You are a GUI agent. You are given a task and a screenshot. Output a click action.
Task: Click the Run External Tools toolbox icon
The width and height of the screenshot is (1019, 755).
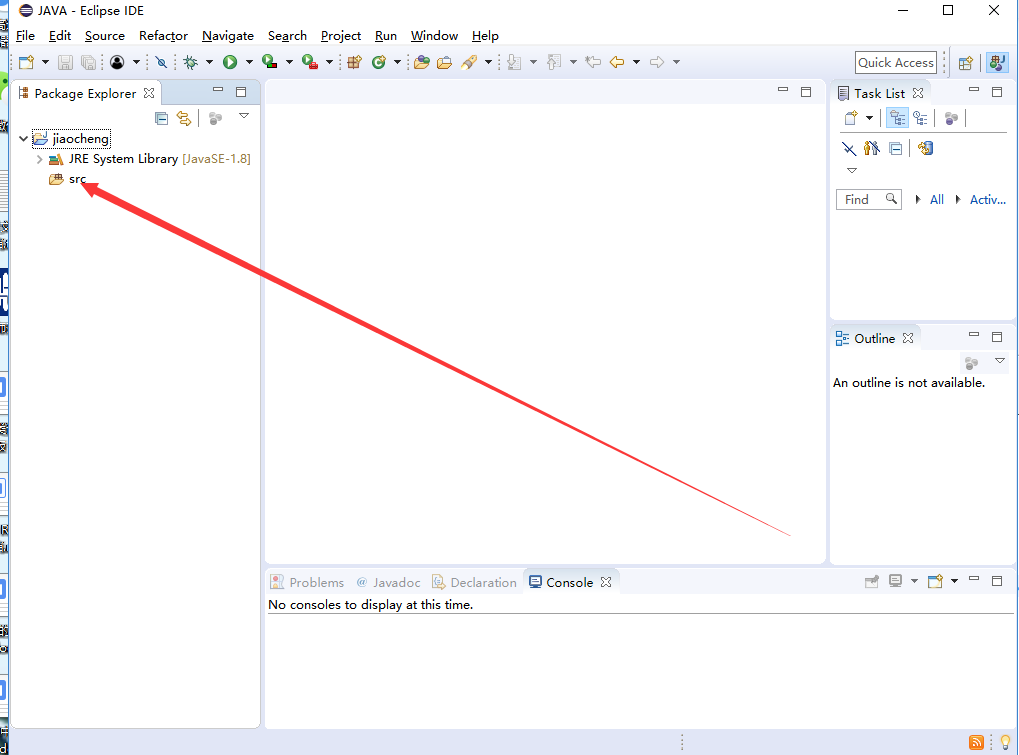310,62
